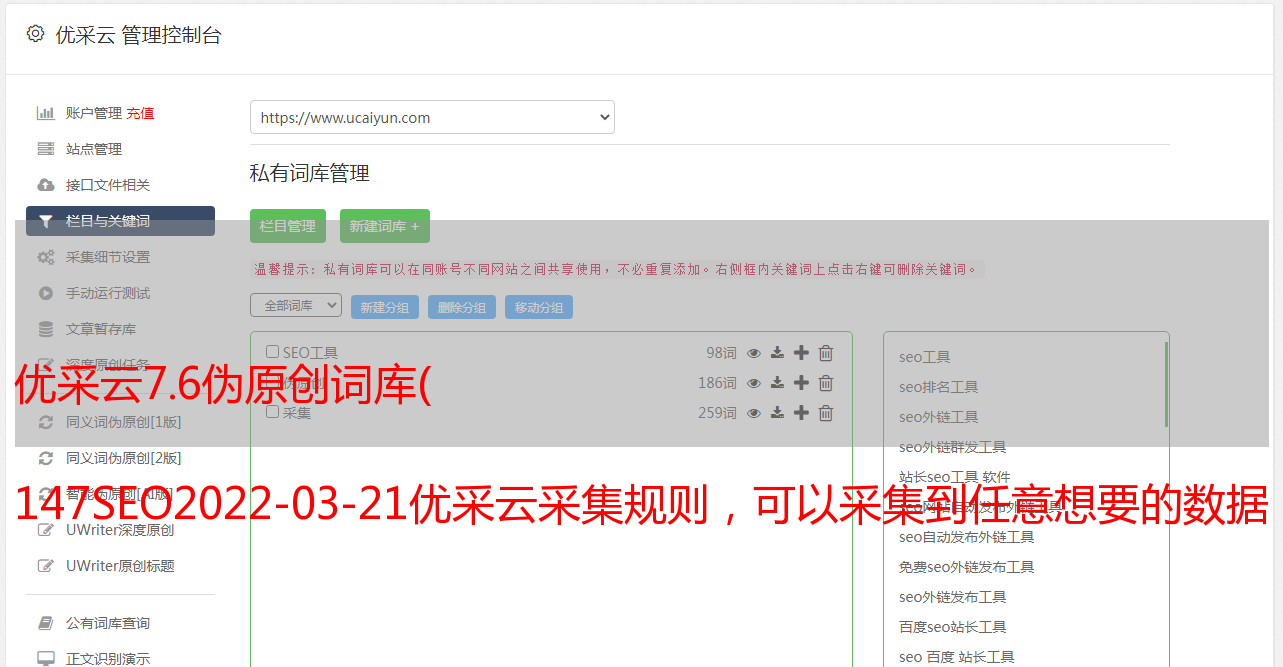View keywords of SEO工具 library
Viewport: 1283px width, 667px height.
point(754,353)
